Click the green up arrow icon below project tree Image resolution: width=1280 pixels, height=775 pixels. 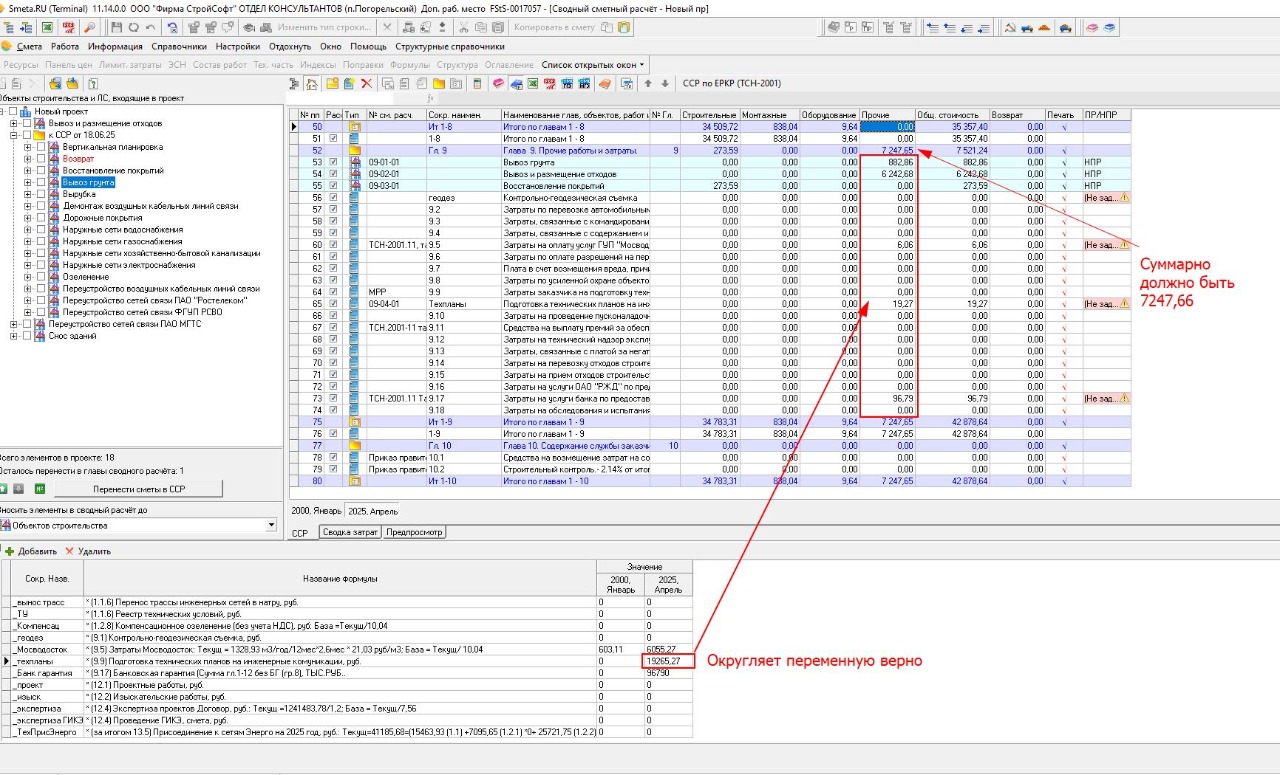5,488
